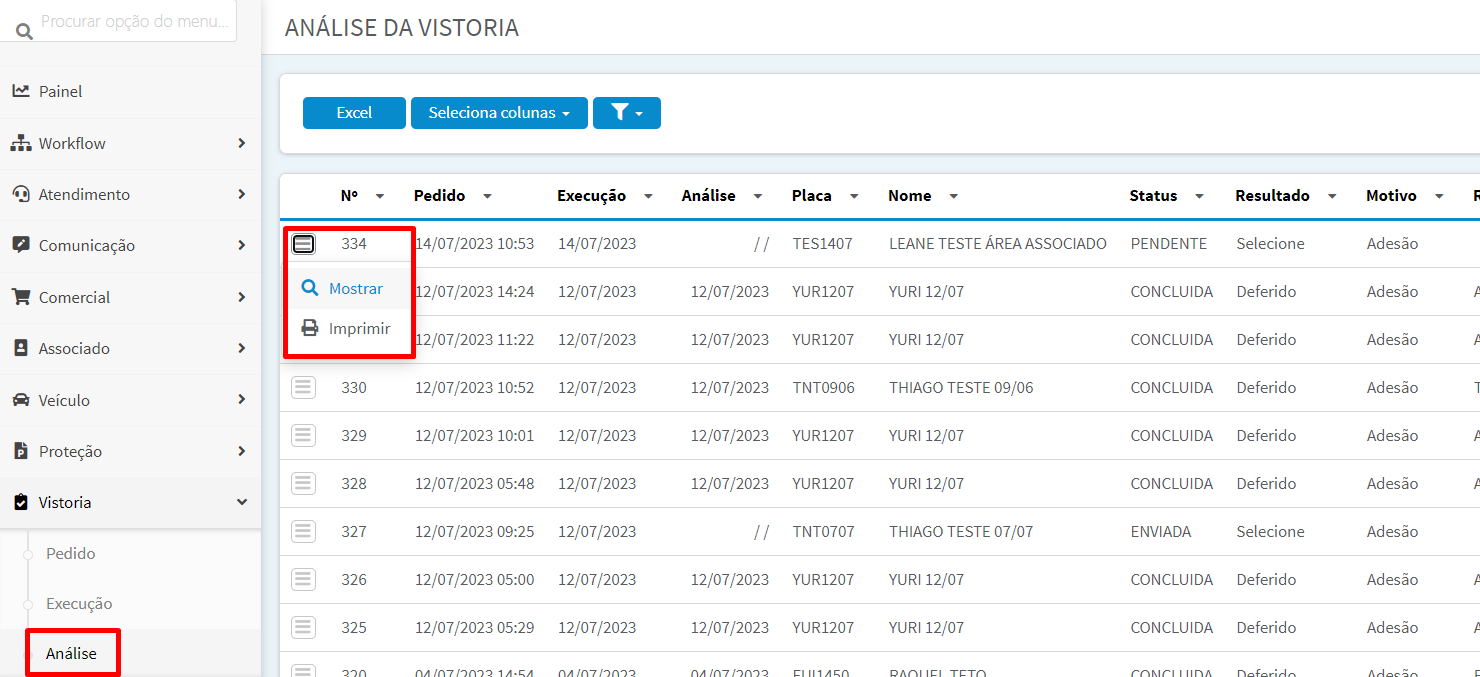Click name THIAGO TESTE 07/07
The image size is (1480, 677).
click(961, 532)
